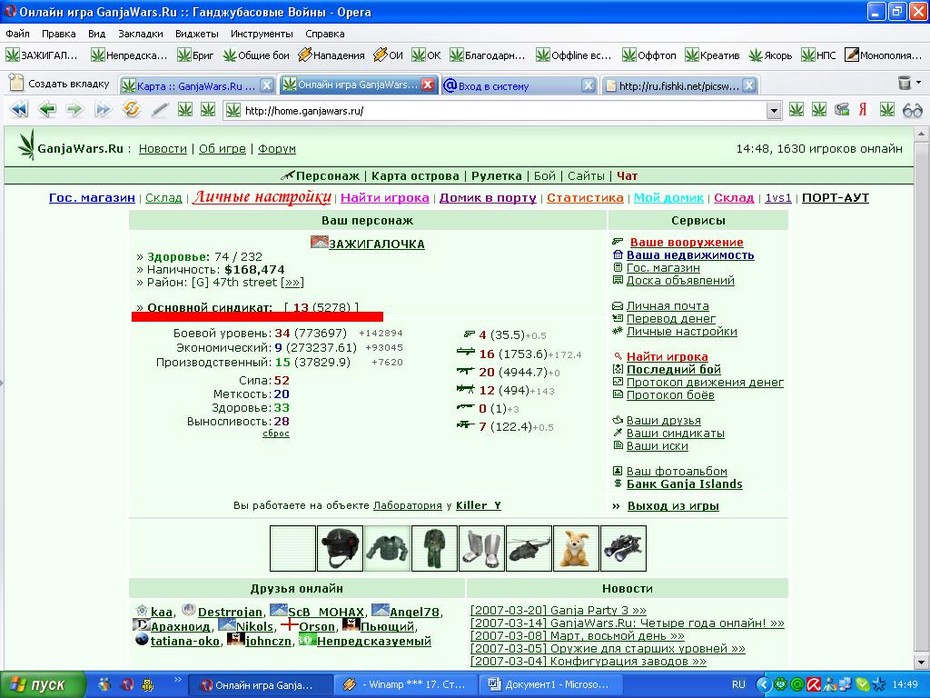Click the Opera back arrow button
This screenshot has width=930, height=698.
47,110
